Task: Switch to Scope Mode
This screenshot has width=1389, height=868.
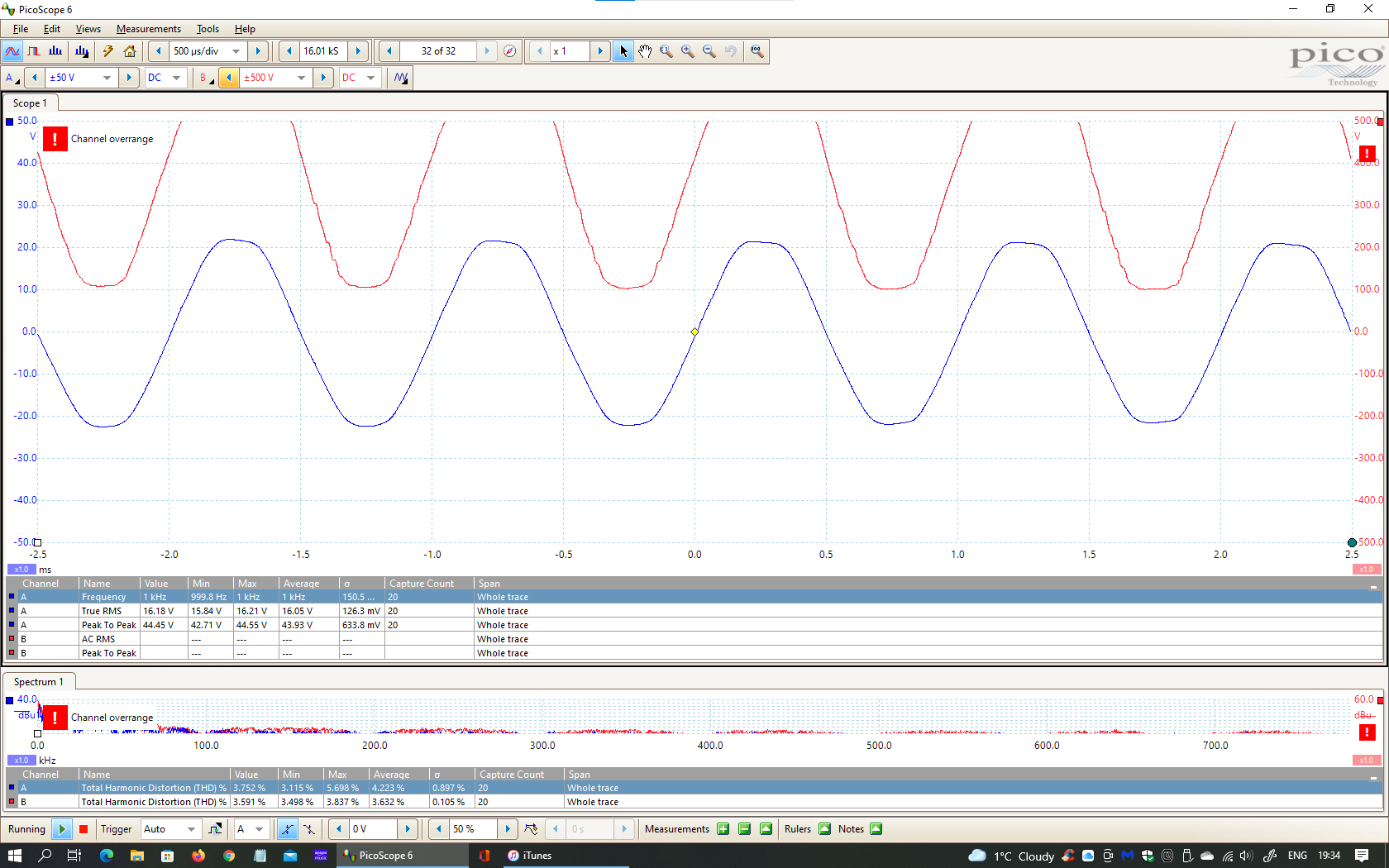Action: tap(12, 51)
